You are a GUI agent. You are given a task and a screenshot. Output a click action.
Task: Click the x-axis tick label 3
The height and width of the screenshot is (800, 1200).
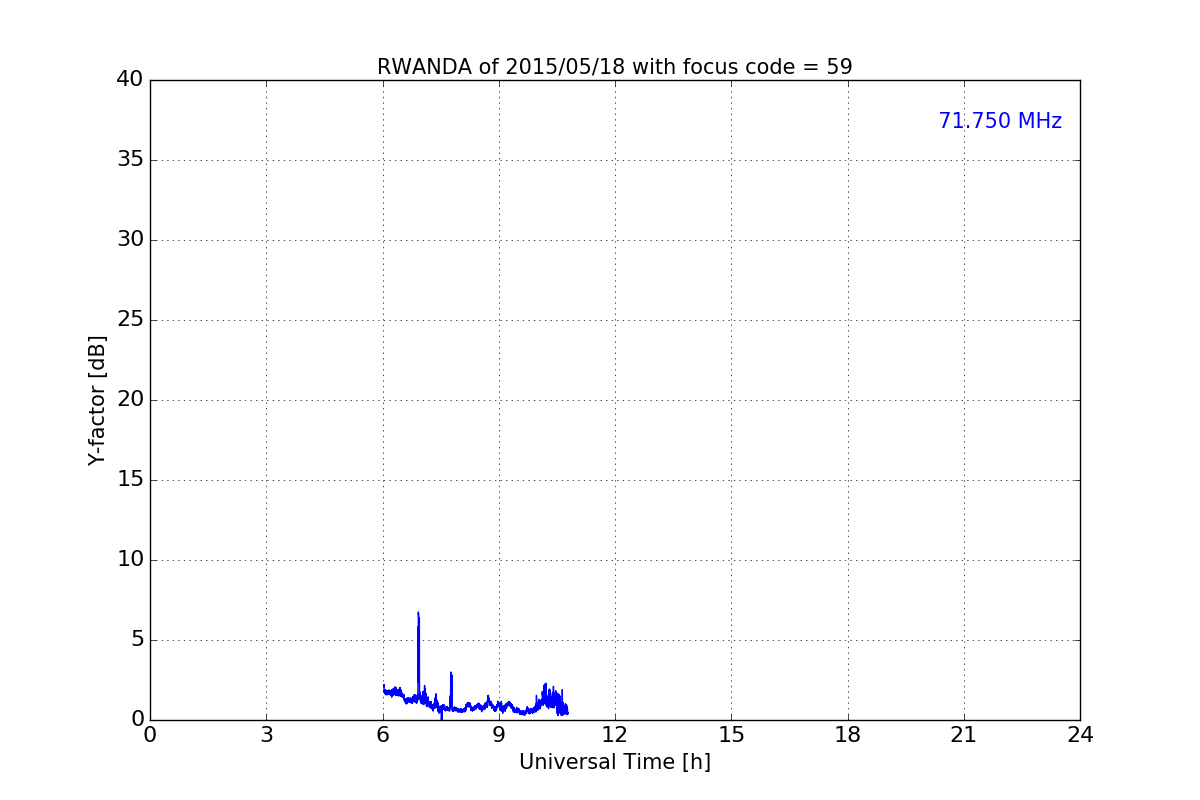click(x=266, y=734)
